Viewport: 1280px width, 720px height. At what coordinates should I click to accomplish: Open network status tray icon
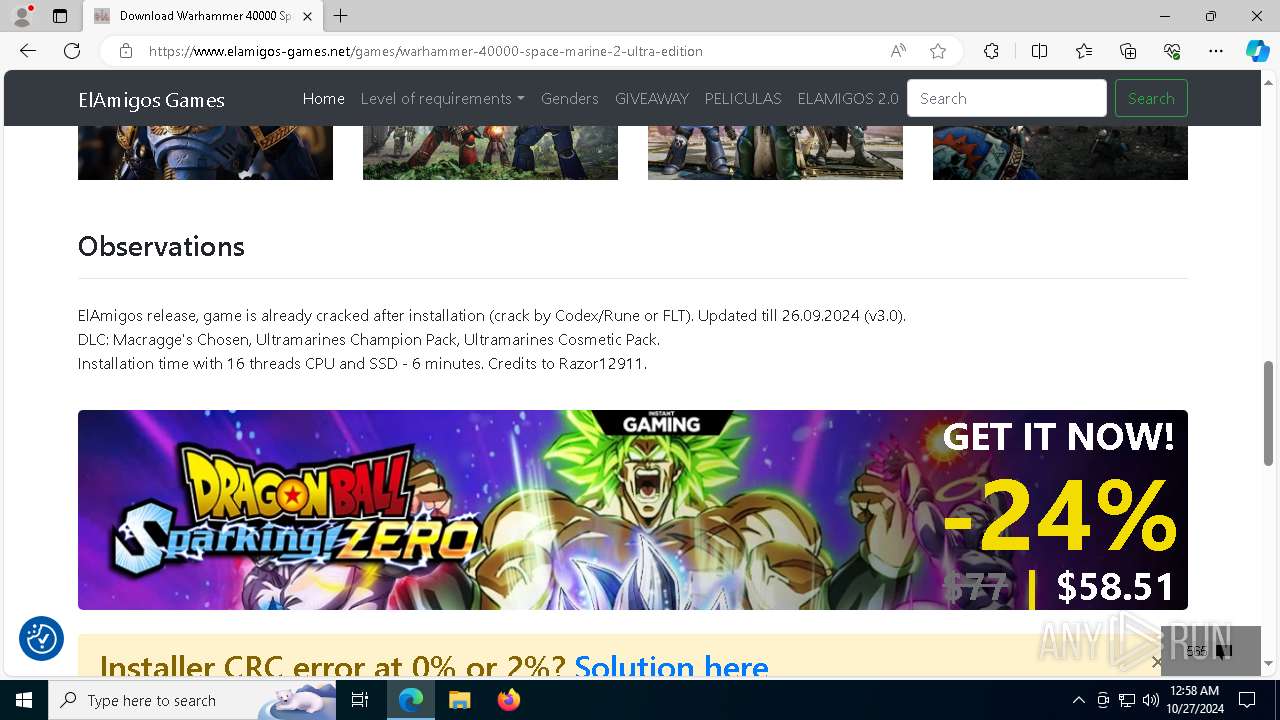(x=1127, y=700)
